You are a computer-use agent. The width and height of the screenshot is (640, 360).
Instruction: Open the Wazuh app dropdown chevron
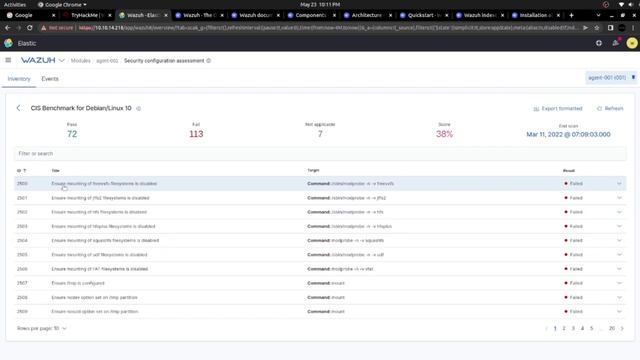tap(62, 60)
